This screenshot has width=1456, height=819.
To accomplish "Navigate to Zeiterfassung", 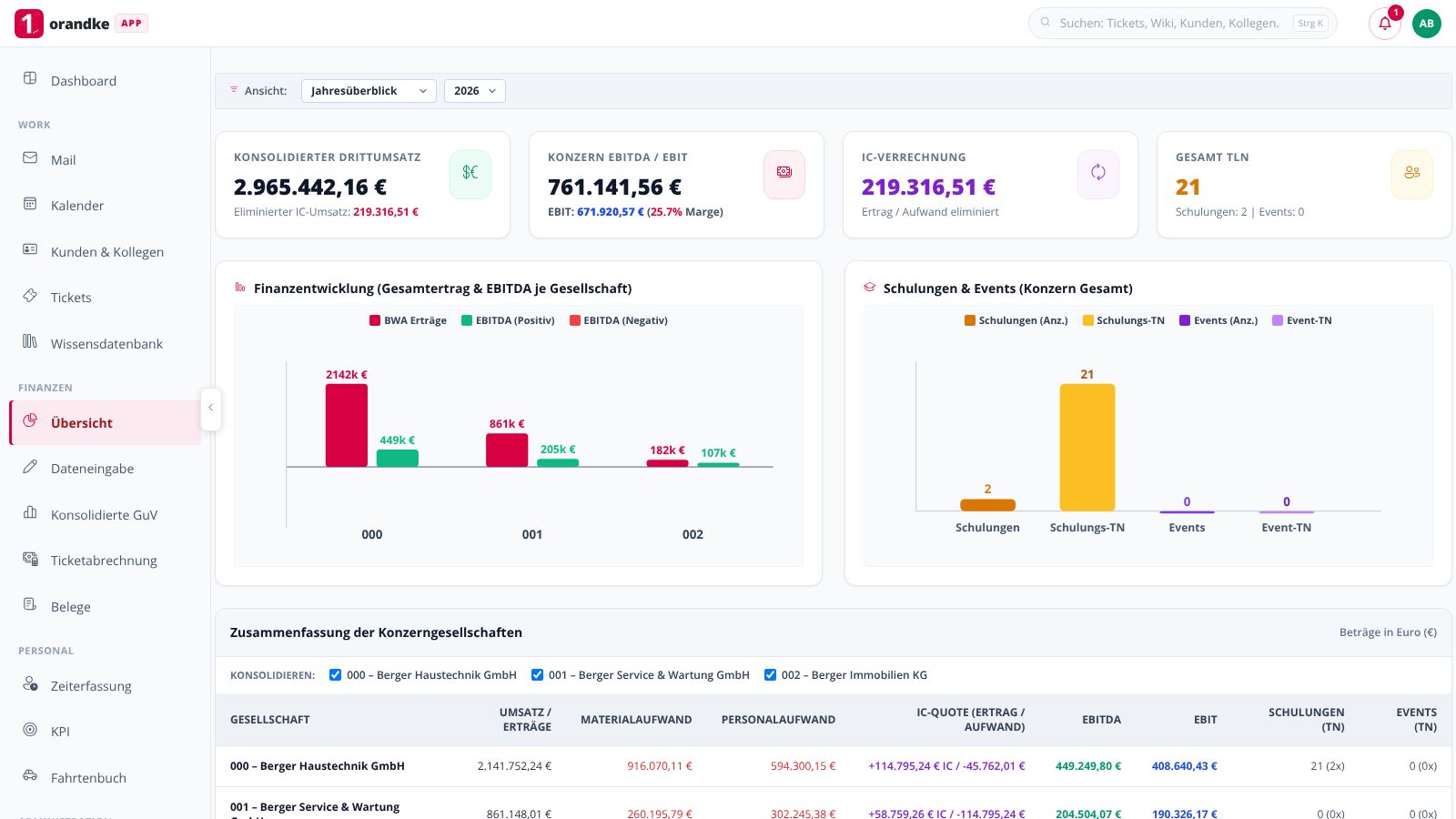I will (x=106, y=686).
